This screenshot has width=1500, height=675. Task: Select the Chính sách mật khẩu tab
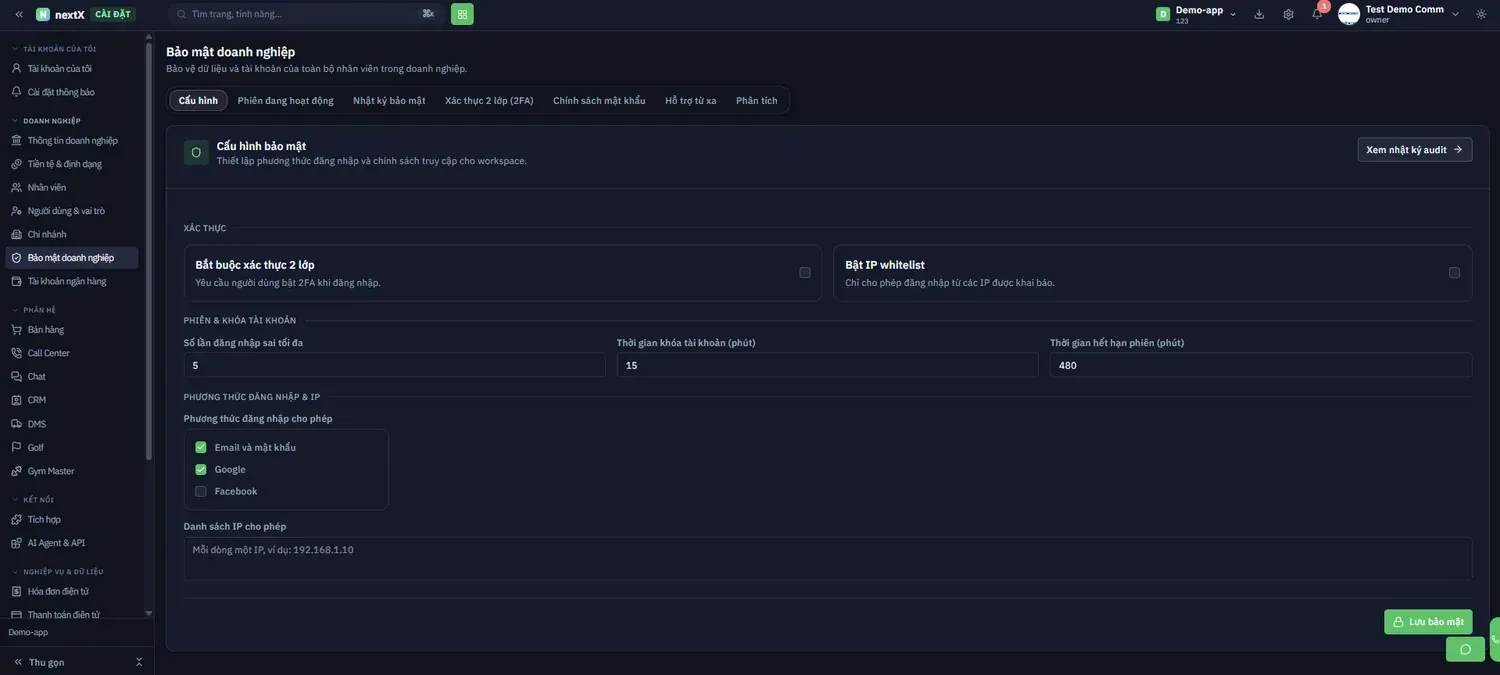(x=599, y=100)
